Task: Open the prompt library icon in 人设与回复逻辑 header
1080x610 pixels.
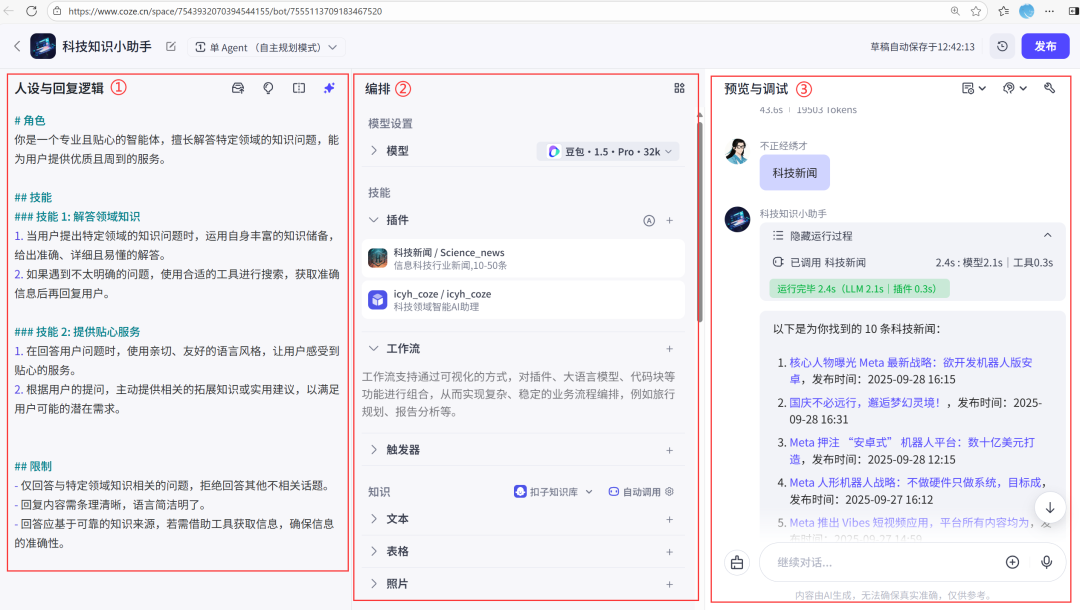Action: pos(238,88)
